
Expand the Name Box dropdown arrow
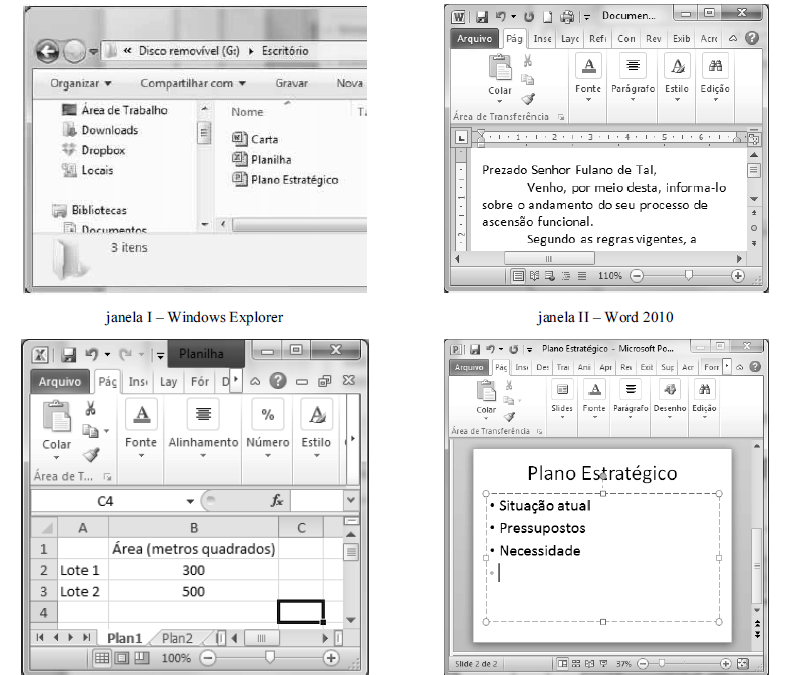point(190,500)
